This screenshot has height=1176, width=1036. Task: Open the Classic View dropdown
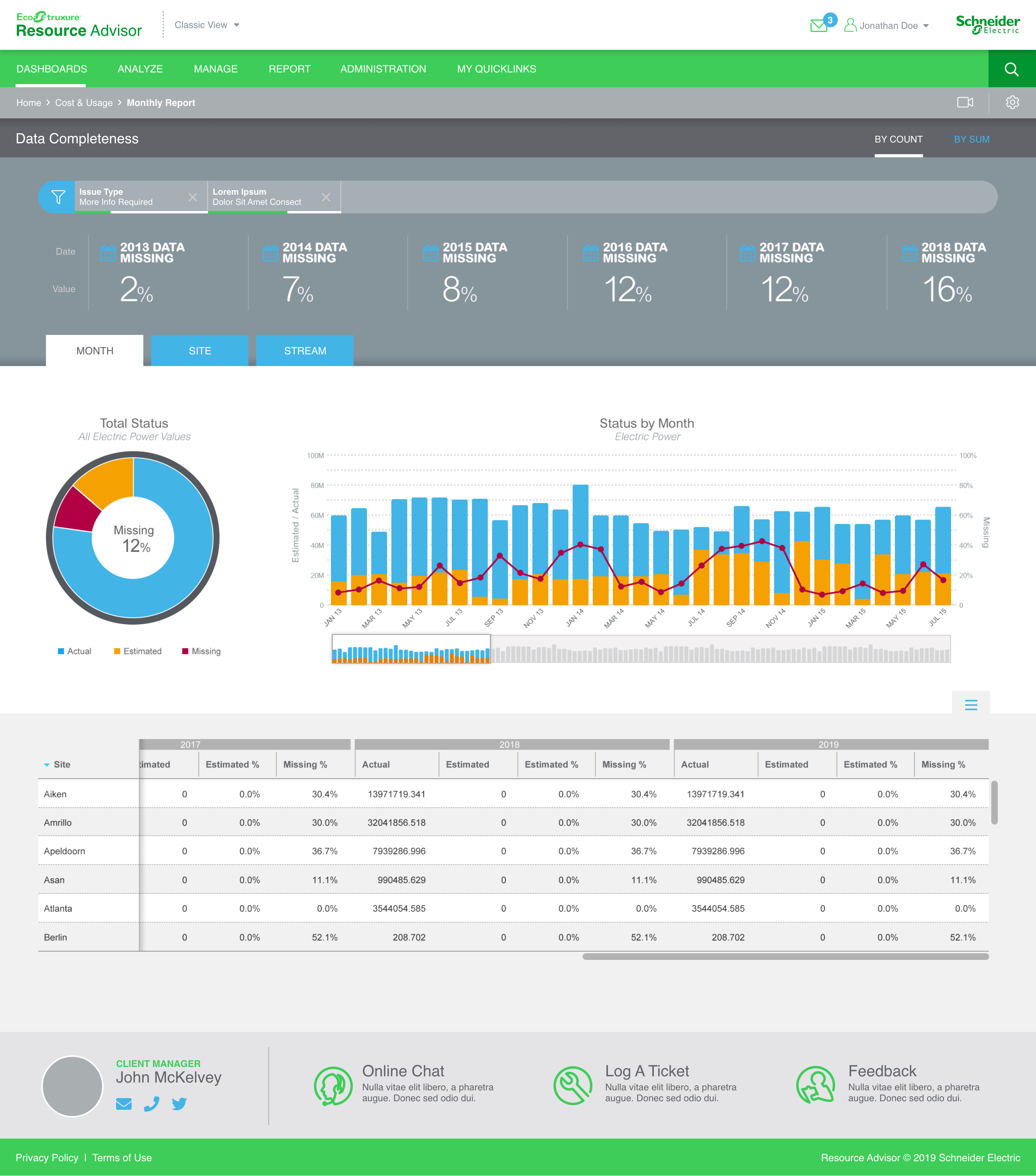pyautogui.click(x=207, y=25)
